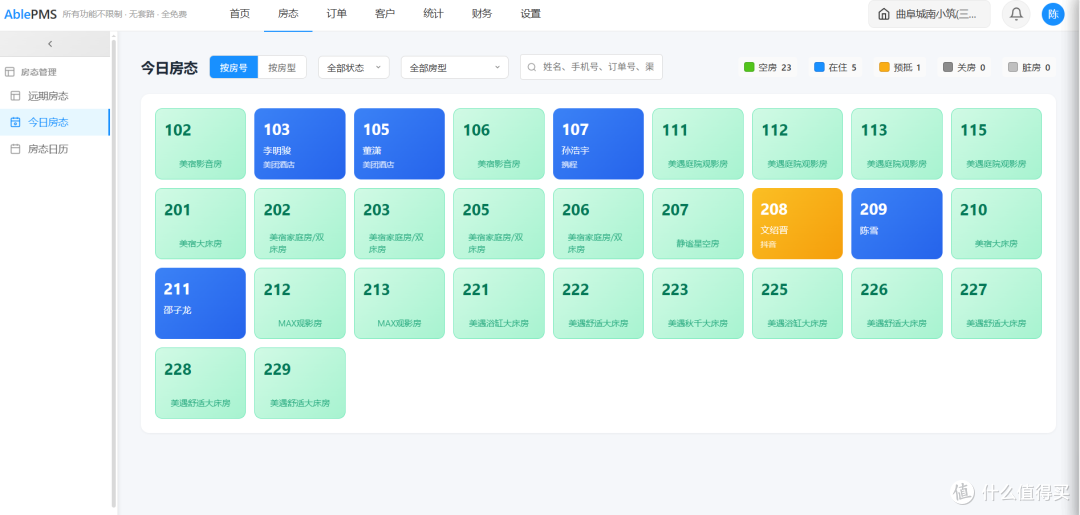The image size is (1080, 515).
Task: Open room 225 card
Action: tap(798, 304)
